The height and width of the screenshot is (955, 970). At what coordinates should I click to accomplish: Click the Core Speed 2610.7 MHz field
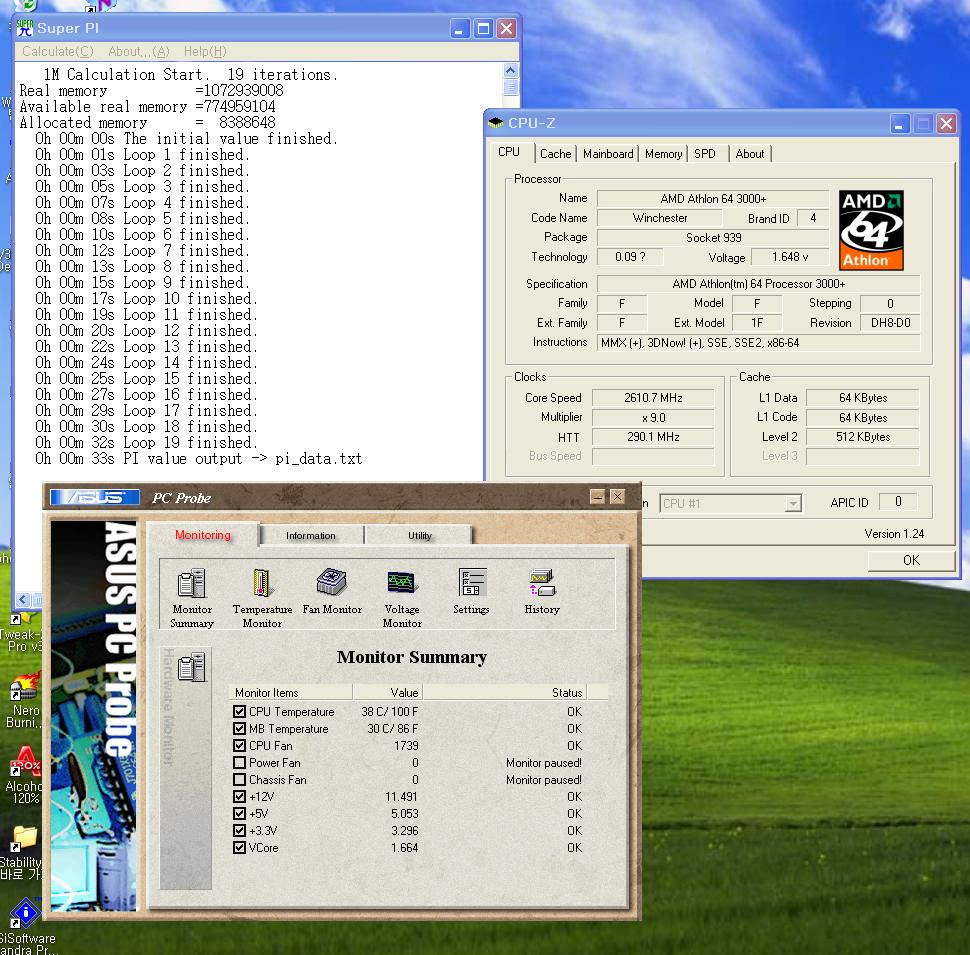[x=653, y=398]
